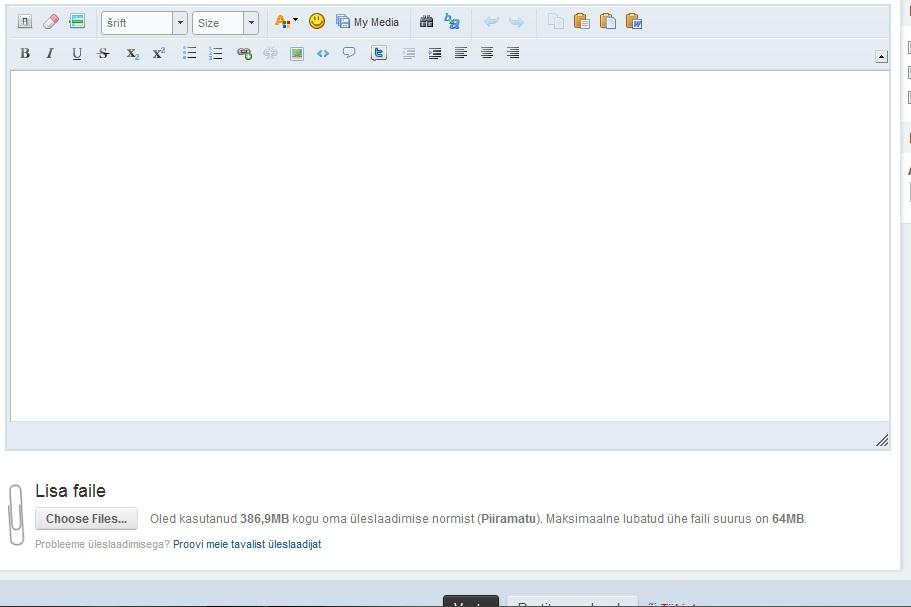Insert a quote bubble
Viewport: 911px width, 607px height.
(x=349, y=53)
